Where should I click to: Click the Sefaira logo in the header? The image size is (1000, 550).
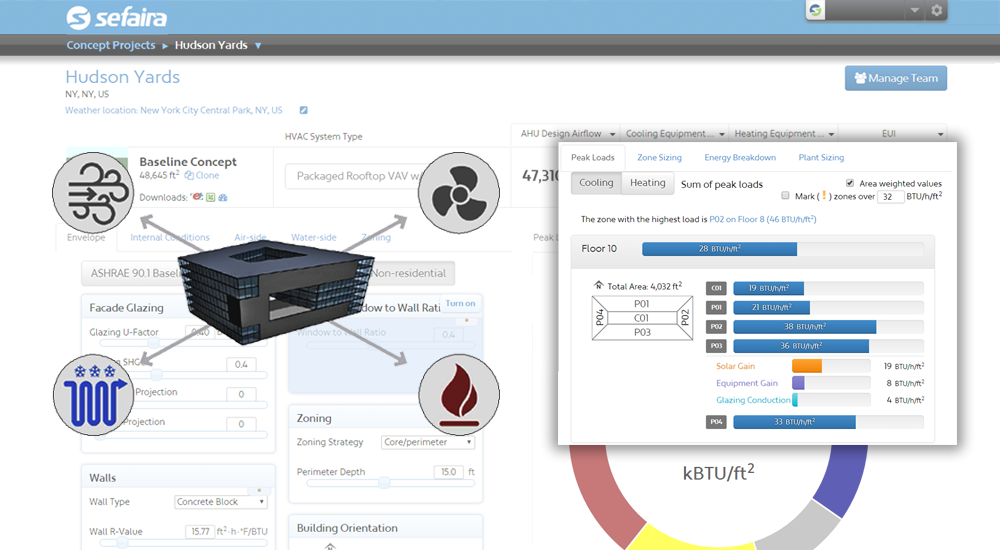[x=117, y=17]
